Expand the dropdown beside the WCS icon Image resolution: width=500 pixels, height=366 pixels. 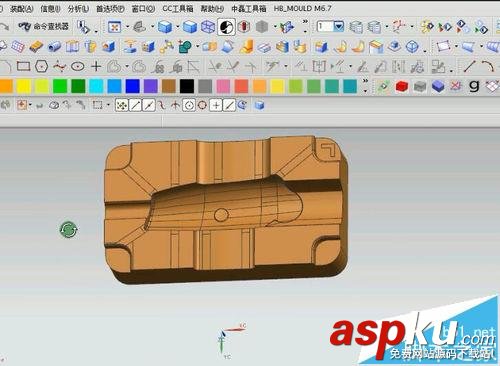[x=412, y=27]
